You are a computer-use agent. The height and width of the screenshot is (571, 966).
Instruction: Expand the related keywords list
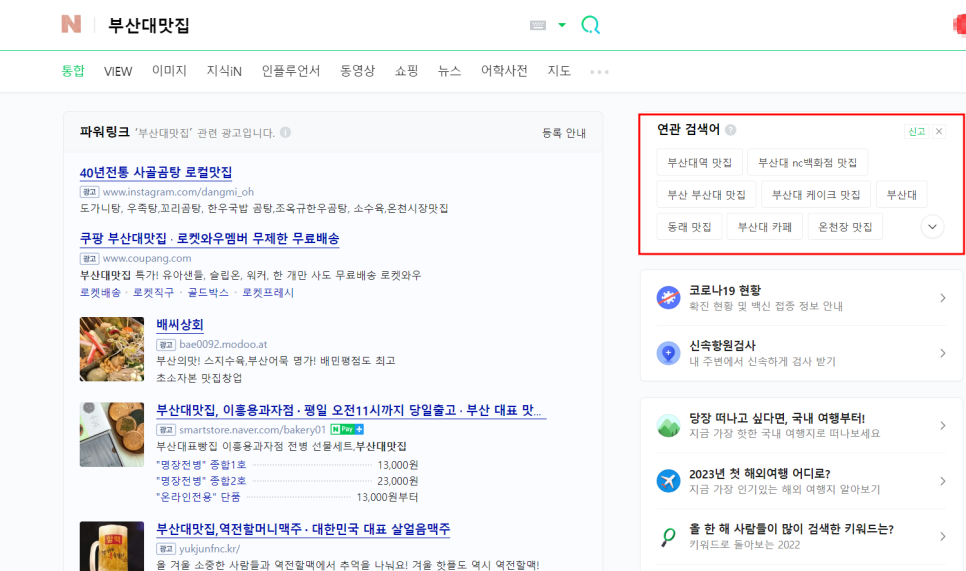932,227
